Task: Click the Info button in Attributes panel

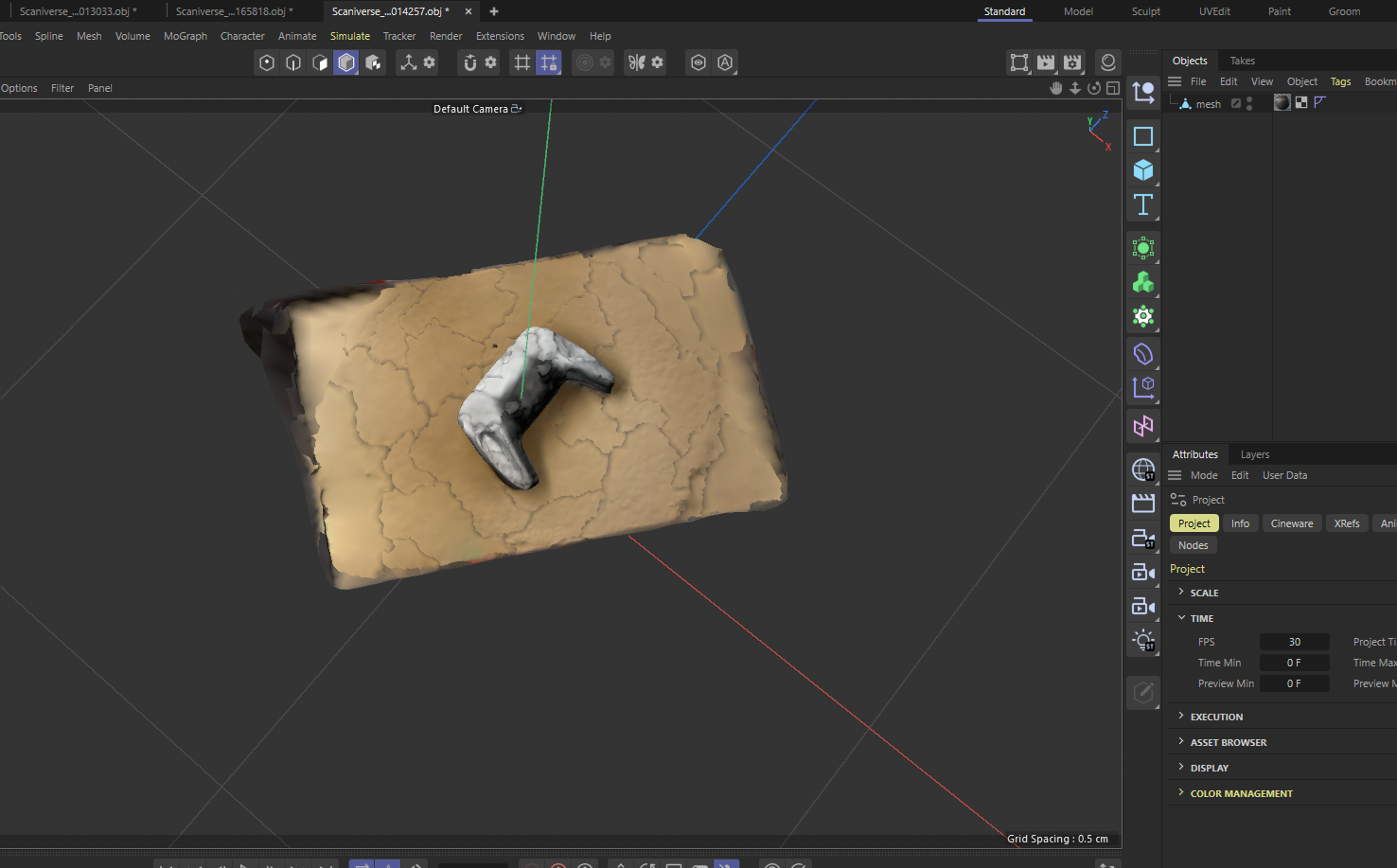Action: pyautogui.click(x=1240, y=523)
